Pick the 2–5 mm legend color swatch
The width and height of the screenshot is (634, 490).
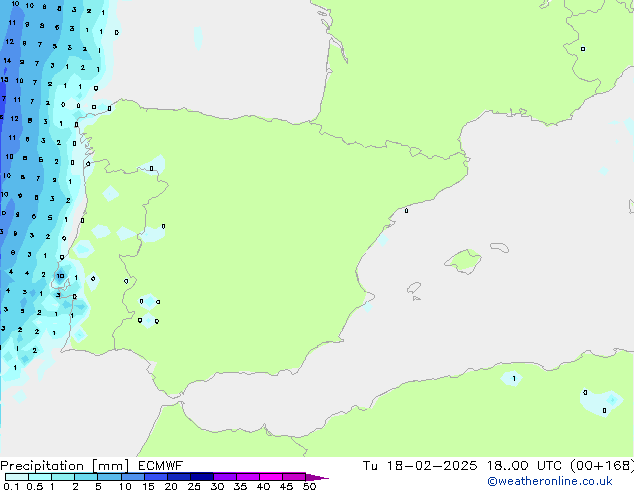click(86, 477)
